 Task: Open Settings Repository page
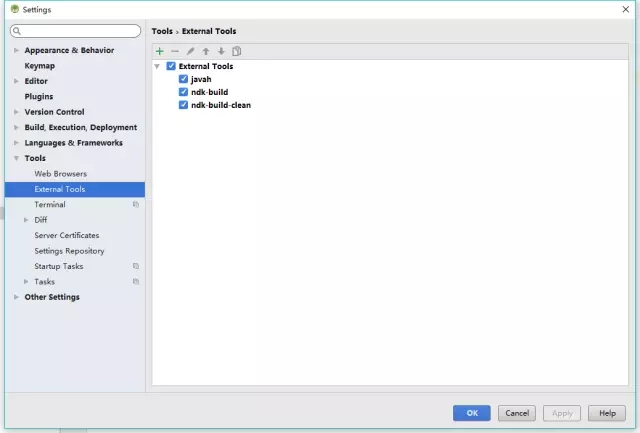coord(69,251)
